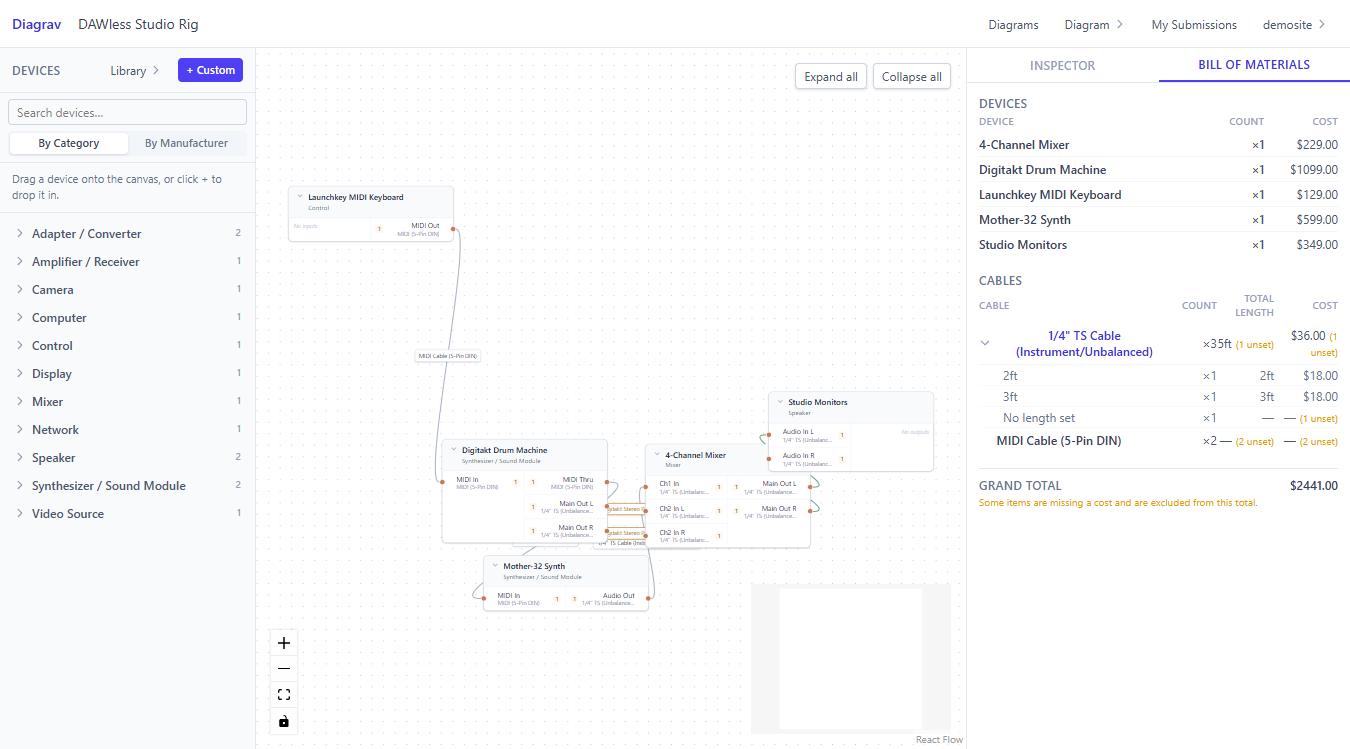
Task: Select the Studio Monitors BOM row
Action: coord(1158,245)
